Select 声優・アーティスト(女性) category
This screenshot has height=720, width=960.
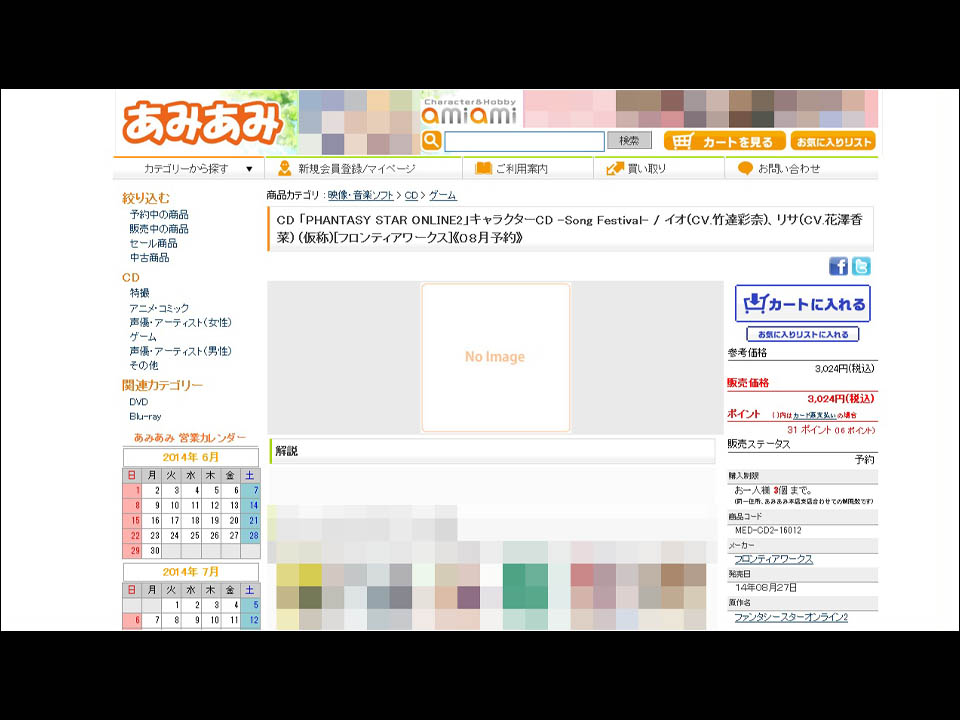[x=181, y=322]
